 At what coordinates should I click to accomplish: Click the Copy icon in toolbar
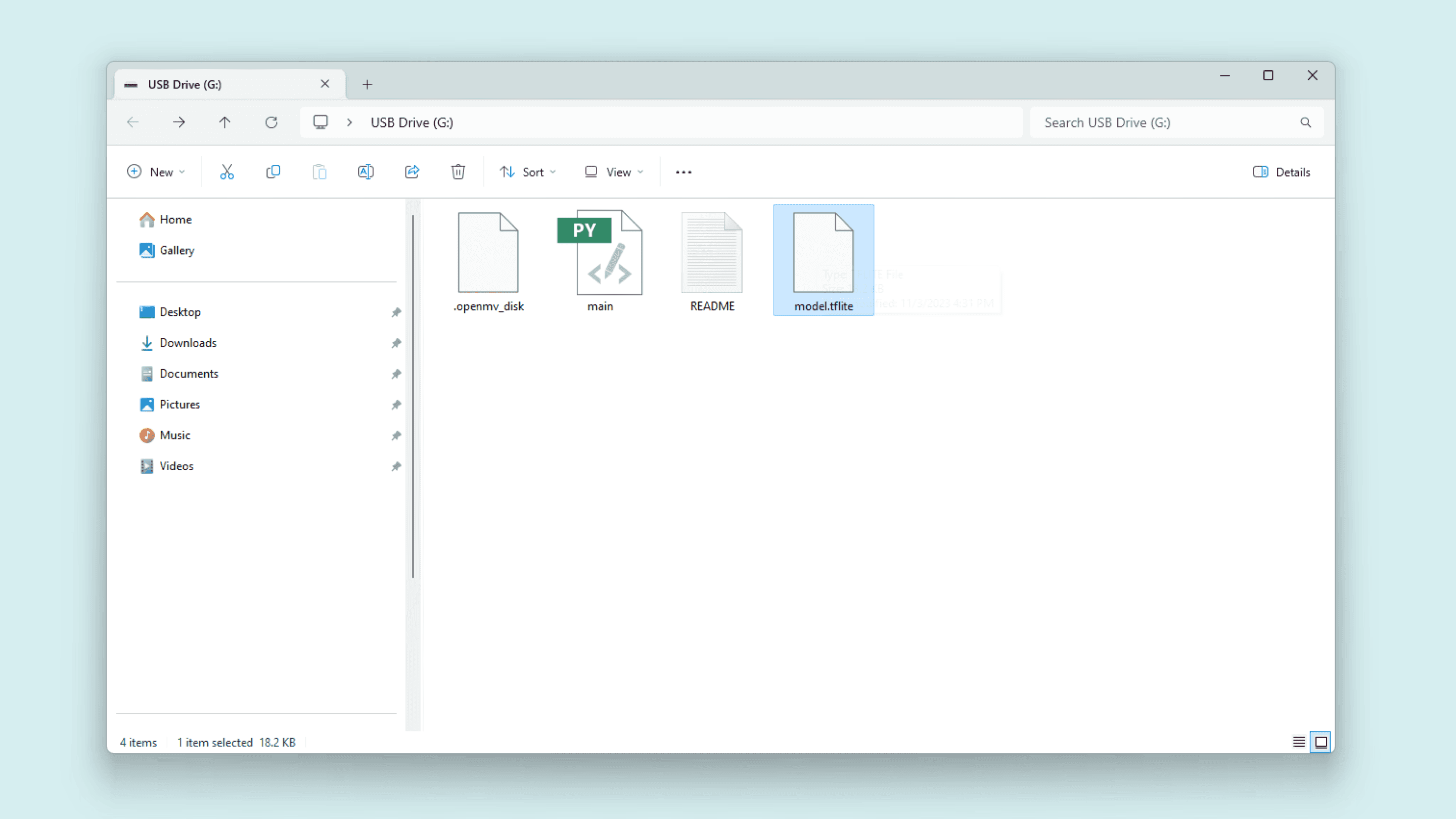click(273, 172)
